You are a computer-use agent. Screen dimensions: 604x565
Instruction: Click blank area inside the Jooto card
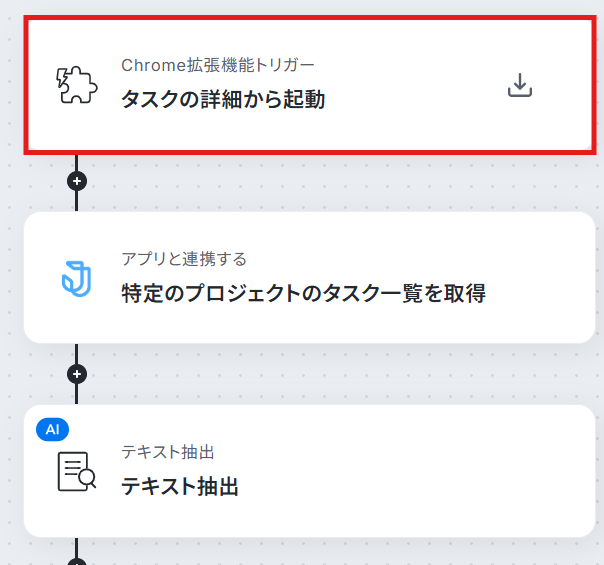(540, 280)
